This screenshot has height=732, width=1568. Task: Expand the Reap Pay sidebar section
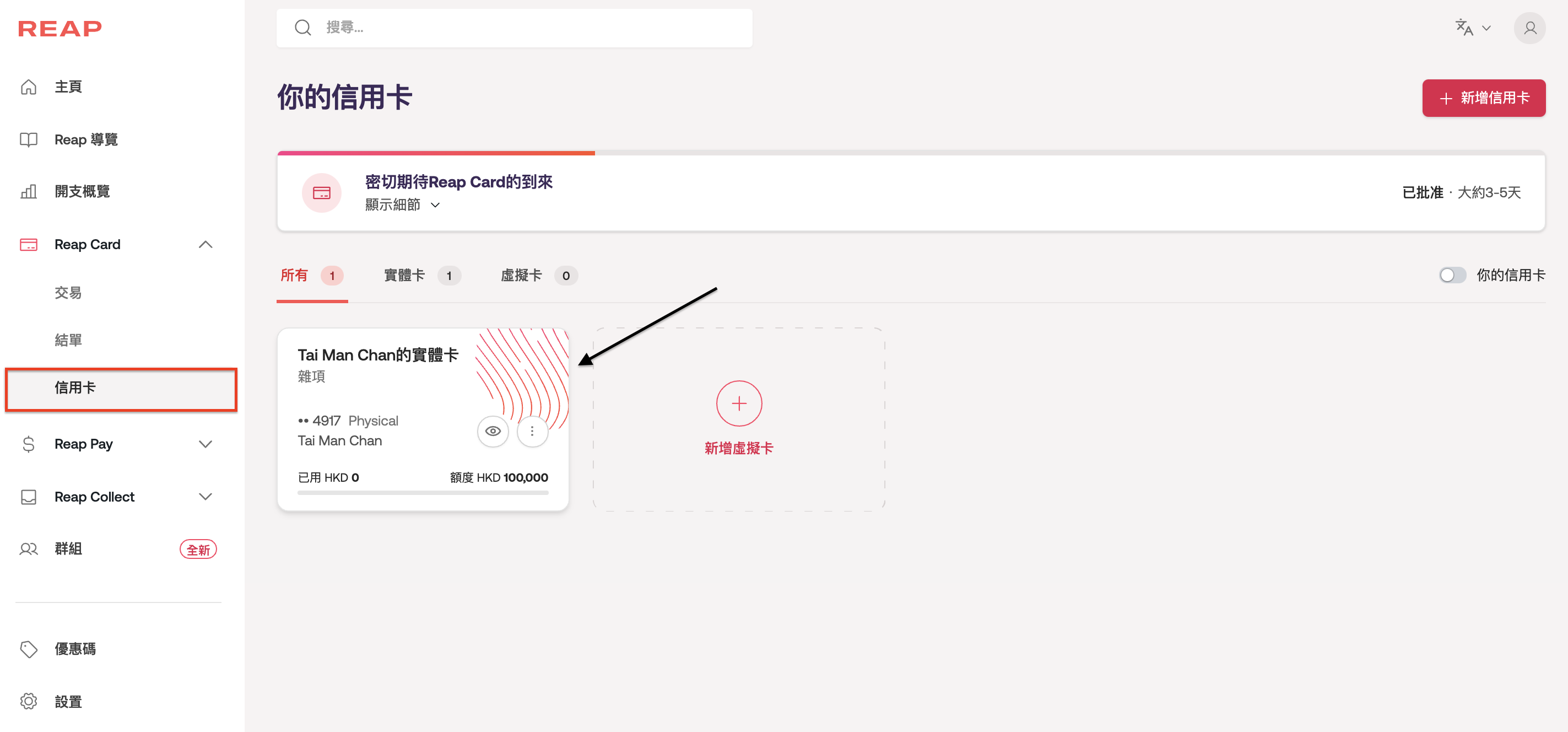tap(205, 444)
